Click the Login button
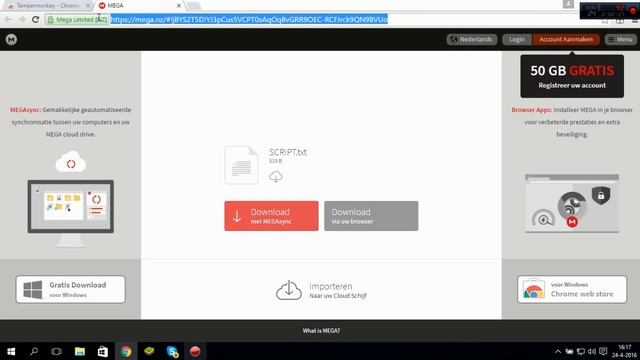 [517, 40]
